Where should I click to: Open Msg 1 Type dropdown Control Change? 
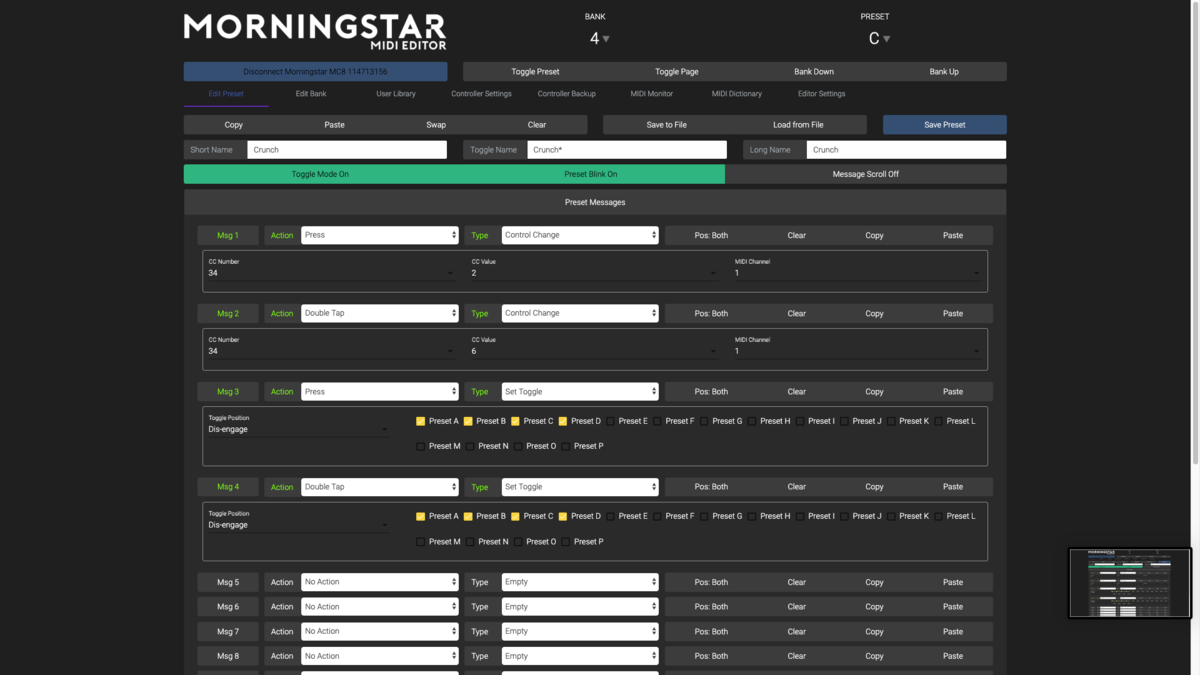[580, 235]
